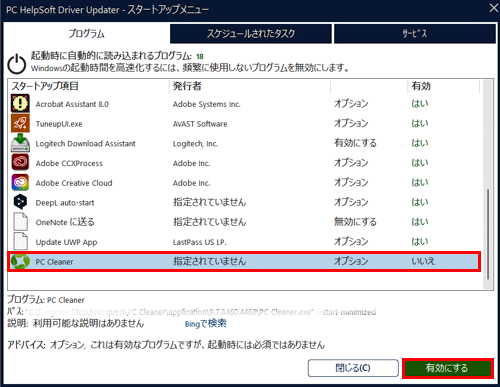Select the OneNote に送る entry
500x387 pixels.
(x=65, y=222)
